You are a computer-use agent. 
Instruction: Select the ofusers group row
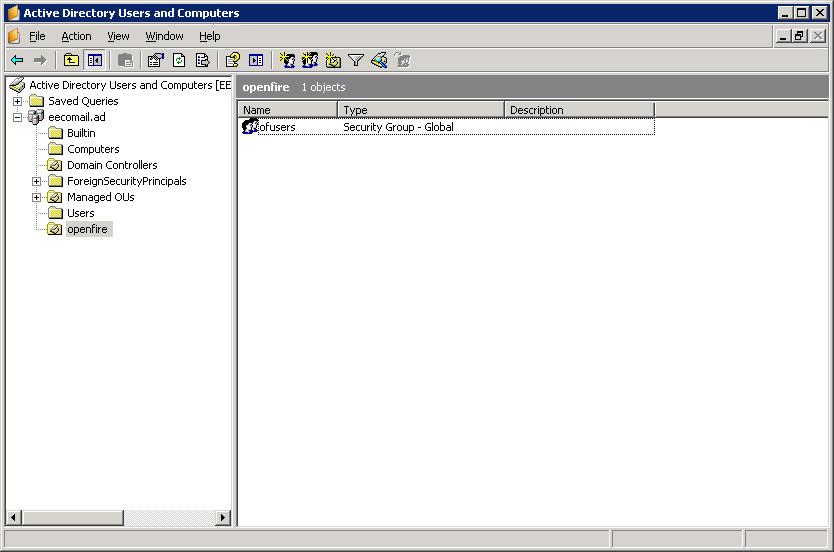447,127
